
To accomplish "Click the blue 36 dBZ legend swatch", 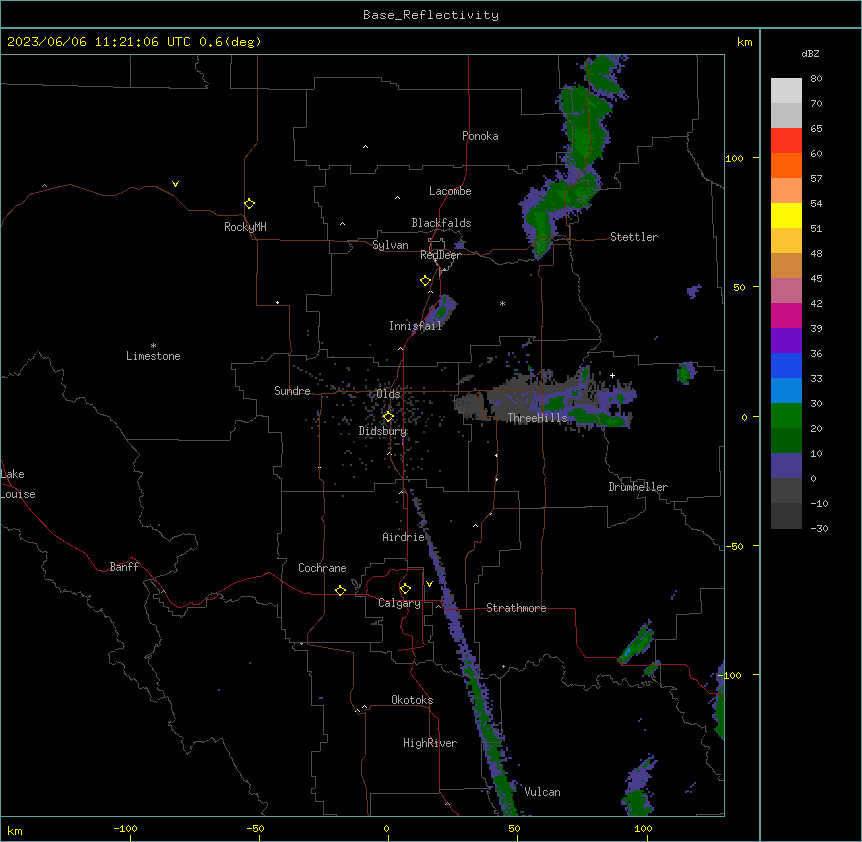I will click(786, 365).
